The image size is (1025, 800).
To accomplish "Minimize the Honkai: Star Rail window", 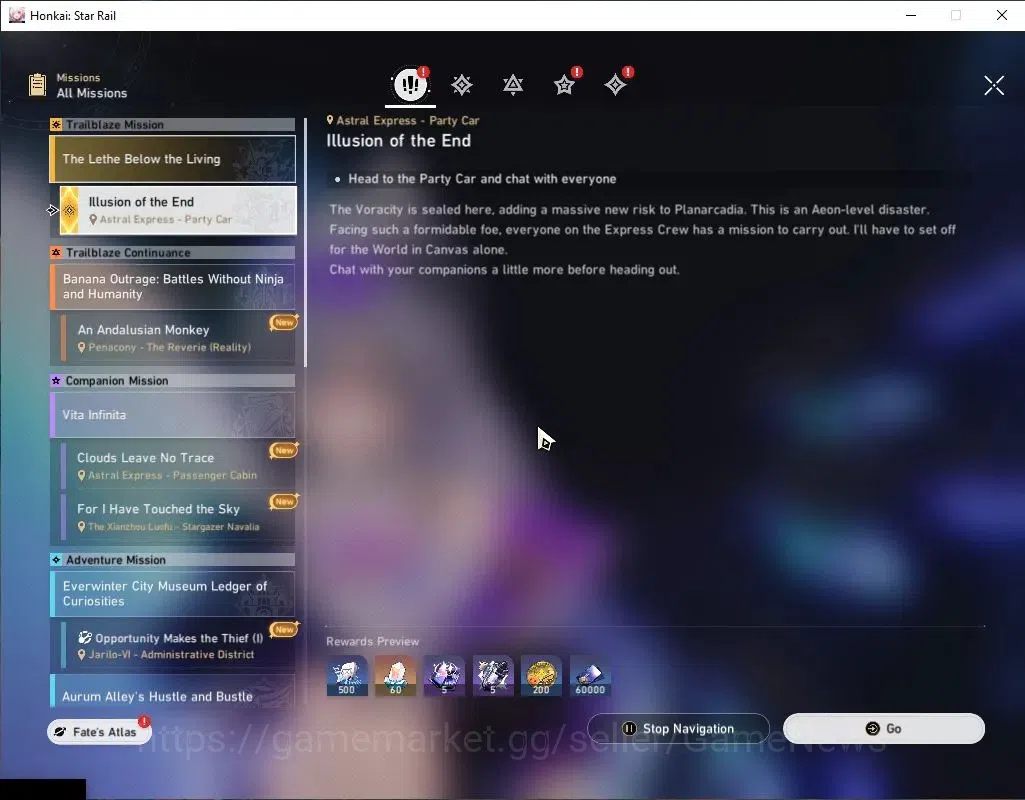I will [x=911, y=15].
